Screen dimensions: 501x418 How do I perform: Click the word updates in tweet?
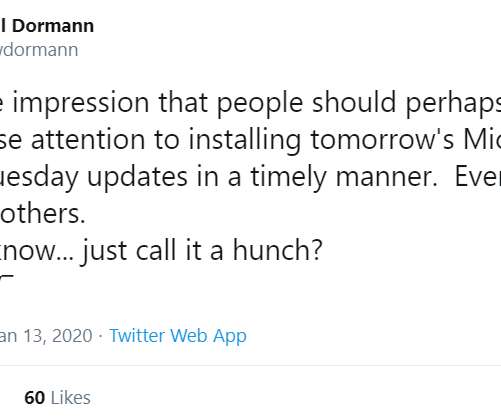pyautogui.click(x=137, y=177)
